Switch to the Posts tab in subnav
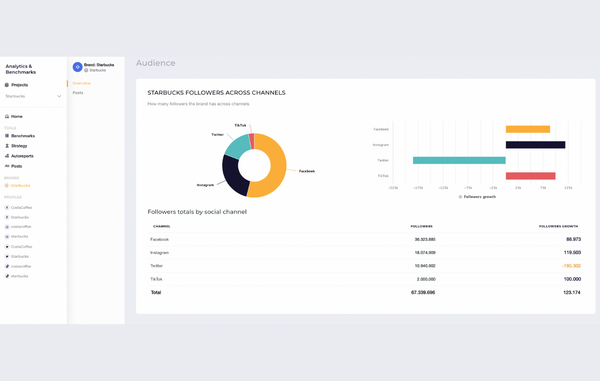Screen dimensions: 600x381 pos(78,93)
